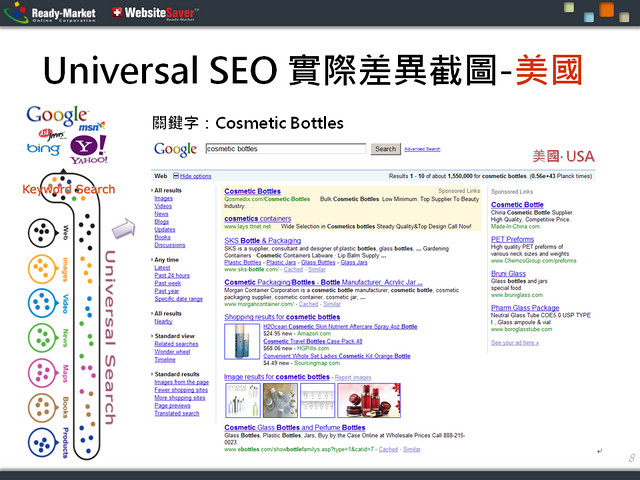Click the arrow pointing to search results
This screenshot has width=640, height=480.
click(x=124, y=229)
